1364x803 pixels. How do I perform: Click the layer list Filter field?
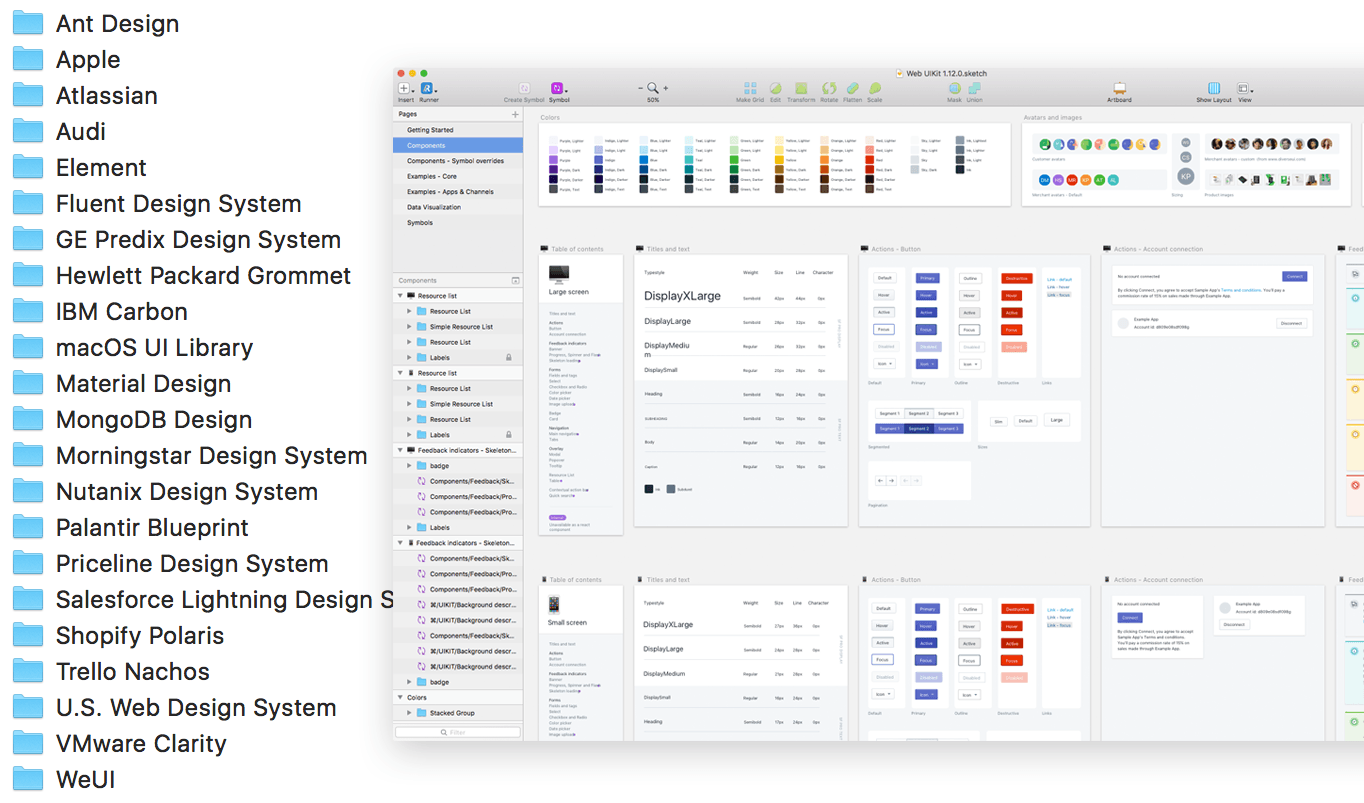(x=458, y=732)
